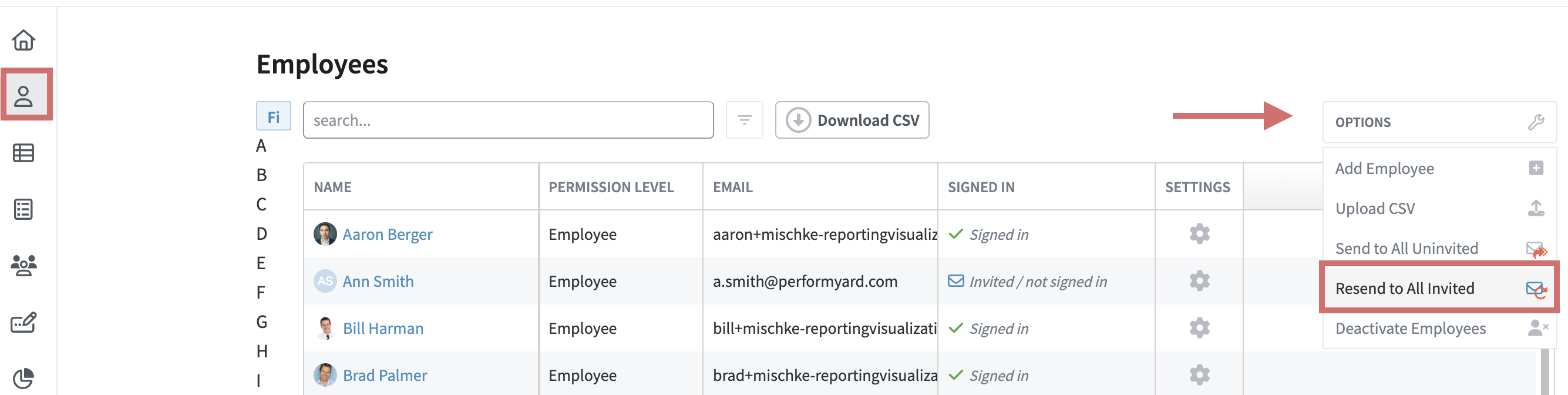Open the sign-off pencil sidebar icon
Image resolution: width=1568 pixels, height=395 pixels.
23,322
